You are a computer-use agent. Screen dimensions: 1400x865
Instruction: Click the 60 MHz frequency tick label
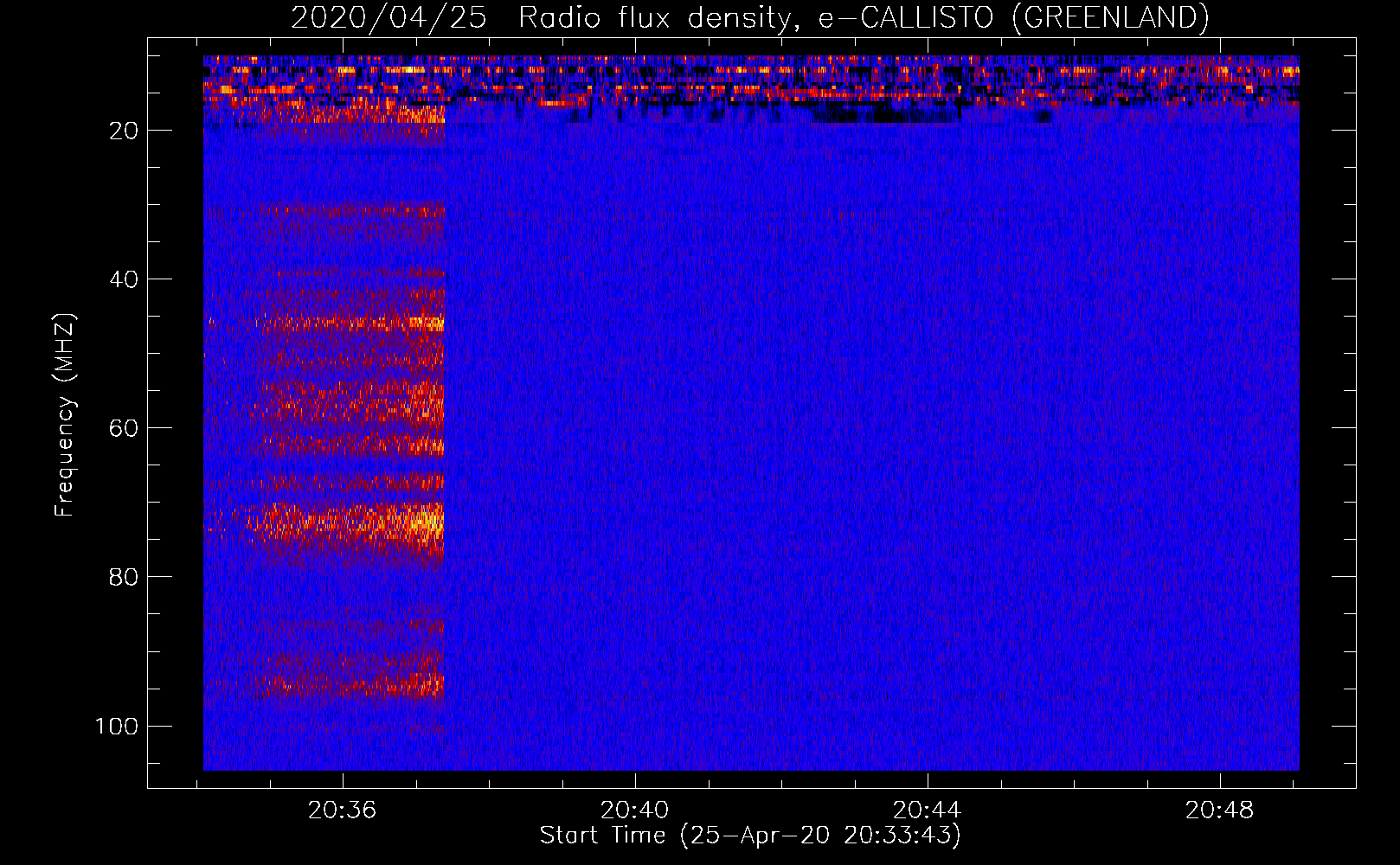(125, 428)
